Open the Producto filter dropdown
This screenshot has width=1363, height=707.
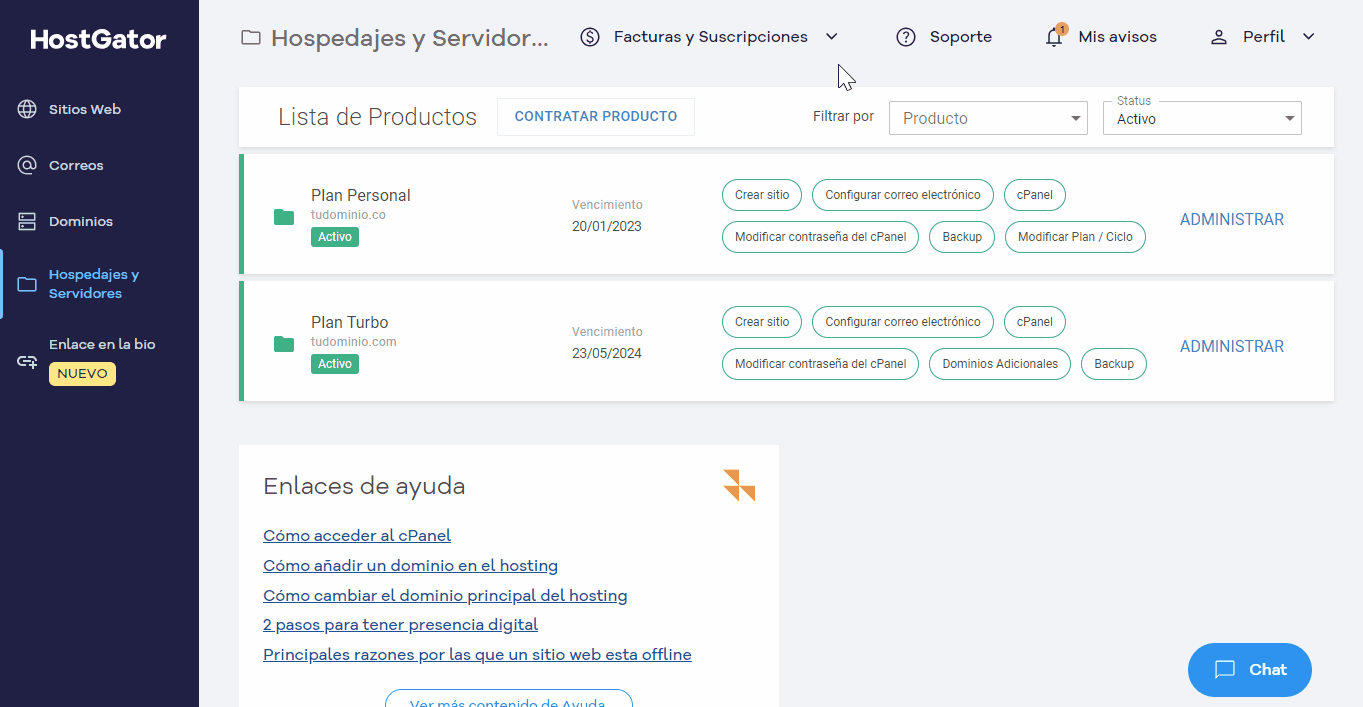(988, 118)
